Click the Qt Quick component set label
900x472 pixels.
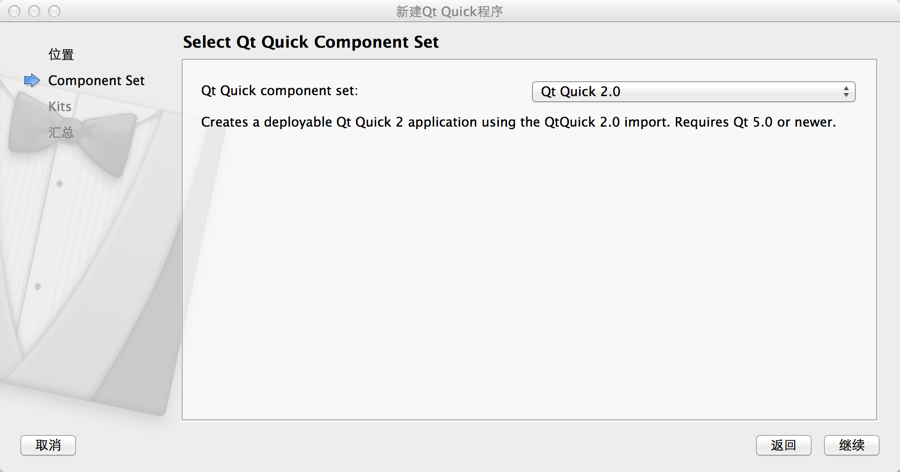pyautogui.click(x=279, y=91)
